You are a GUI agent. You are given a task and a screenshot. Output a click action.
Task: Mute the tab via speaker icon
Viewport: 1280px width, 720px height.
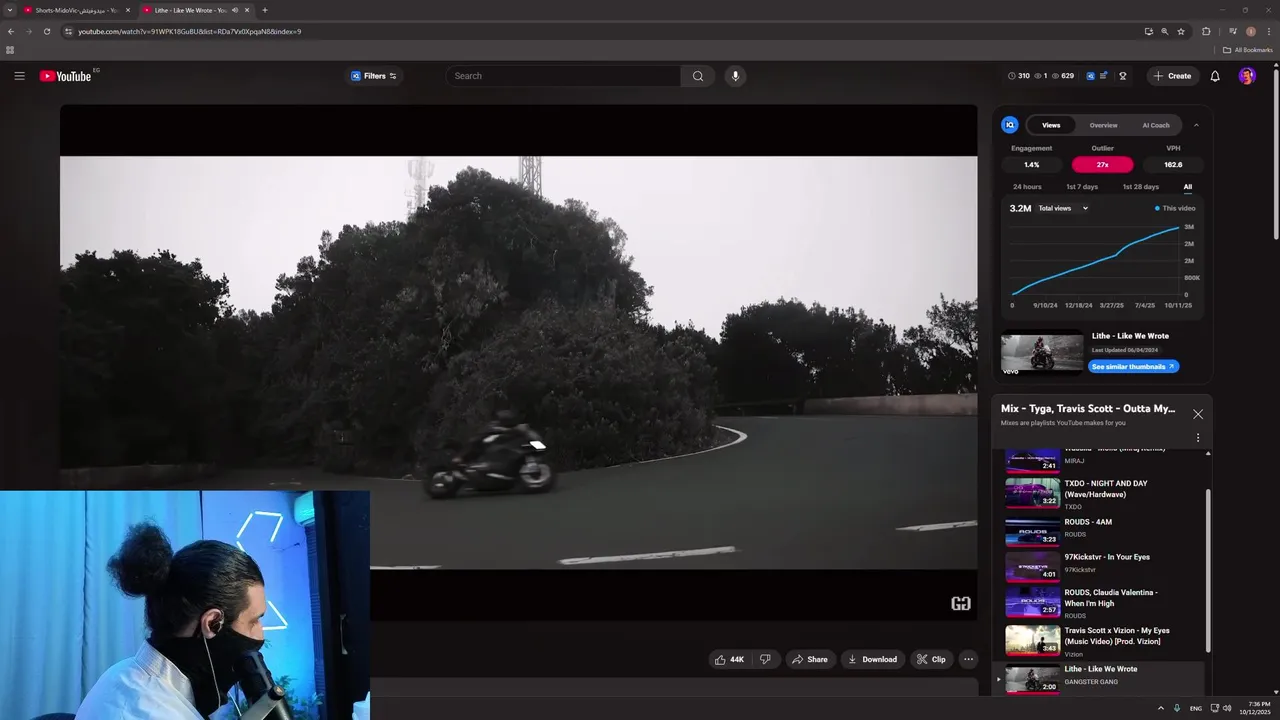tap(235, 10)
